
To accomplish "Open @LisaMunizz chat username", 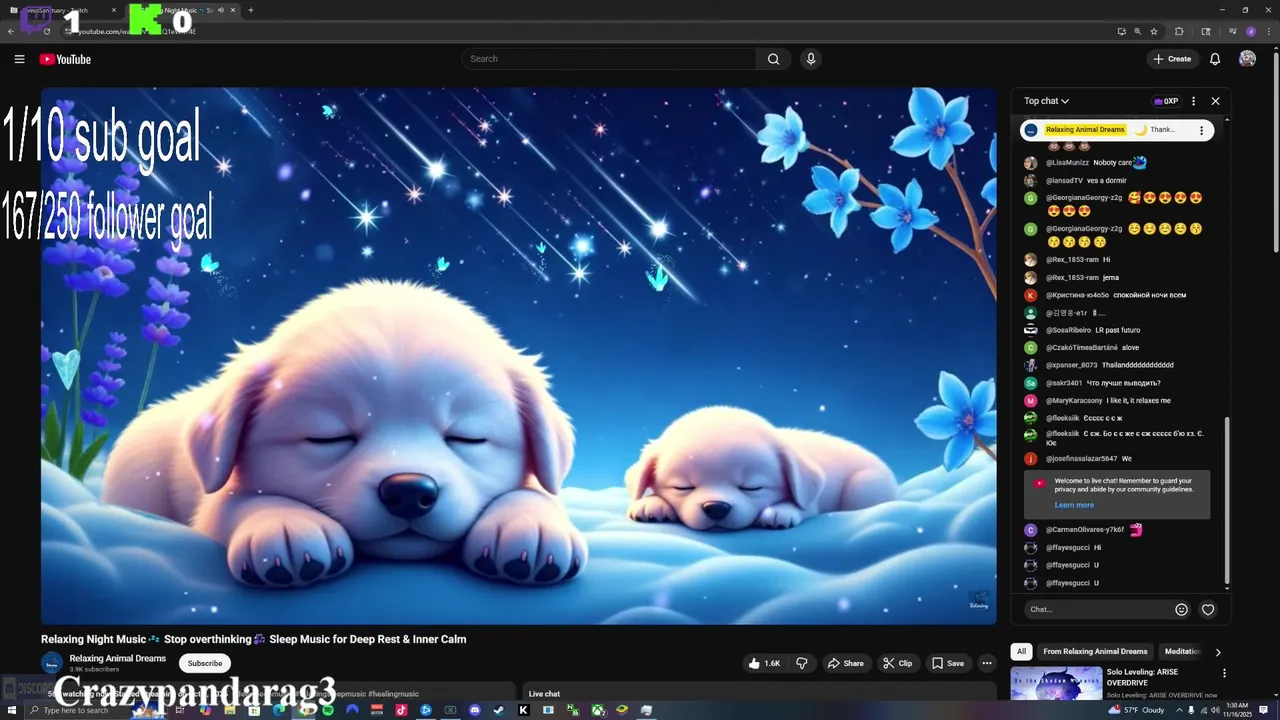I will coord(1067,163).
